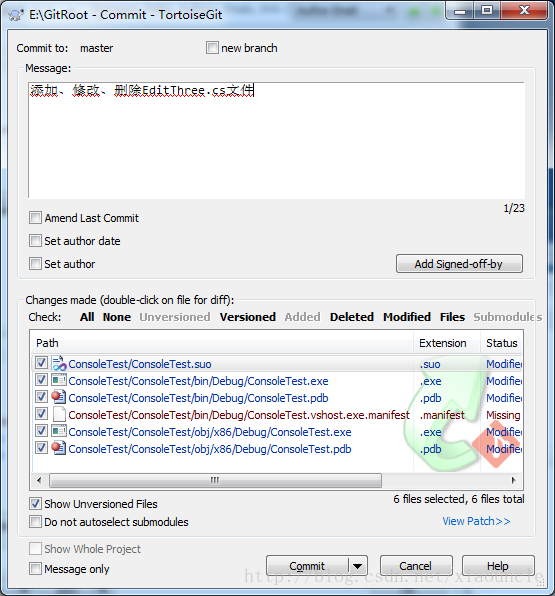
Task: Select ConsoleTest/ConsoleTest.suo row
Action: (277, 364)
